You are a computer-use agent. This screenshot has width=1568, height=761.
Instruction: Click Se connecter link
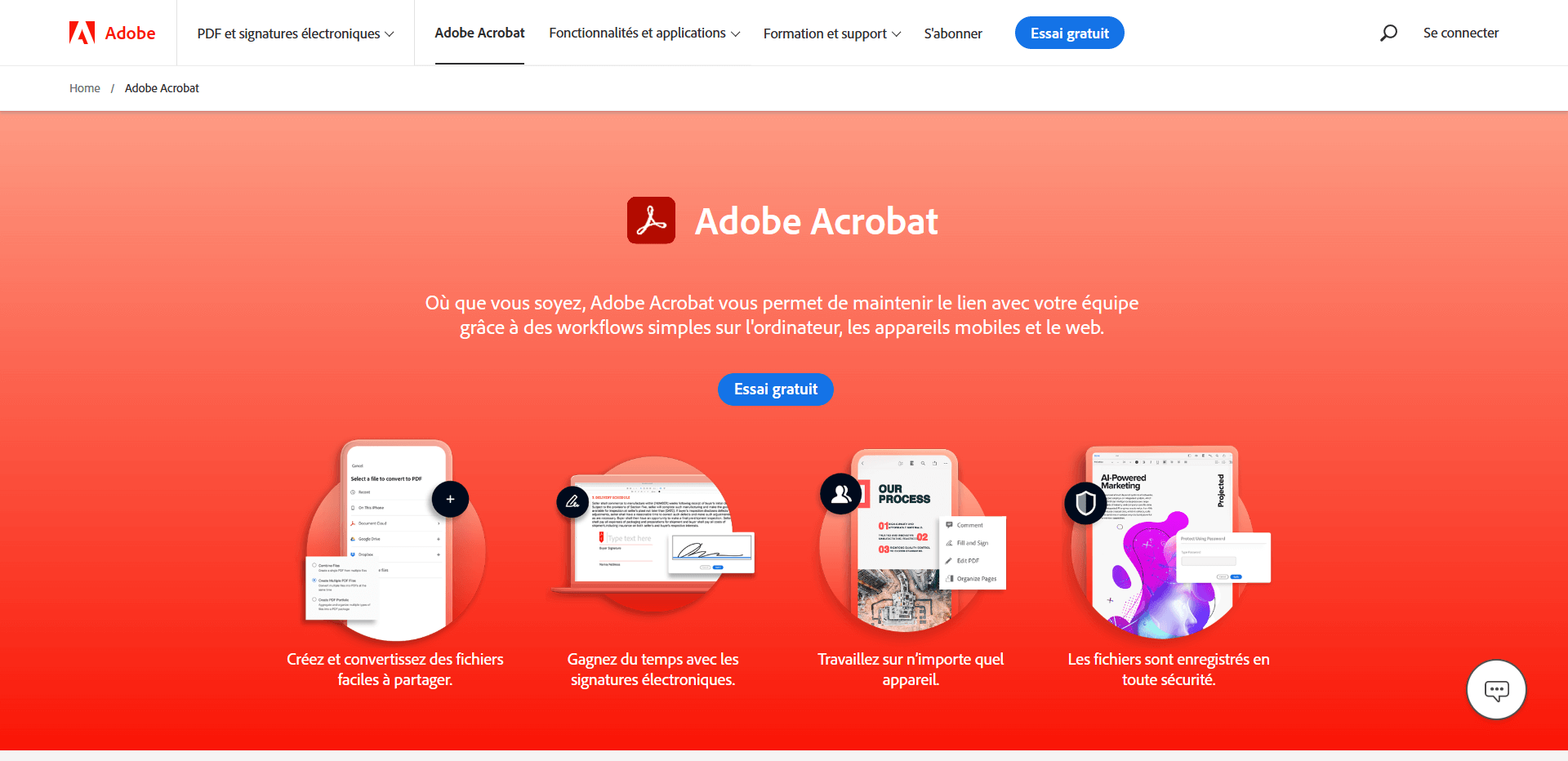tap(1461, 33)
